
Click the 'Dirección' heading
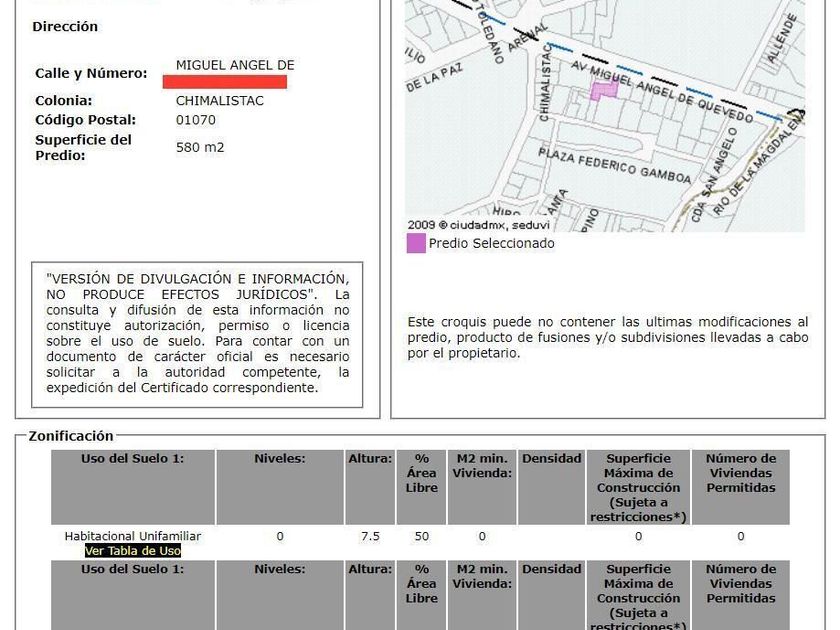click(65, 27)
